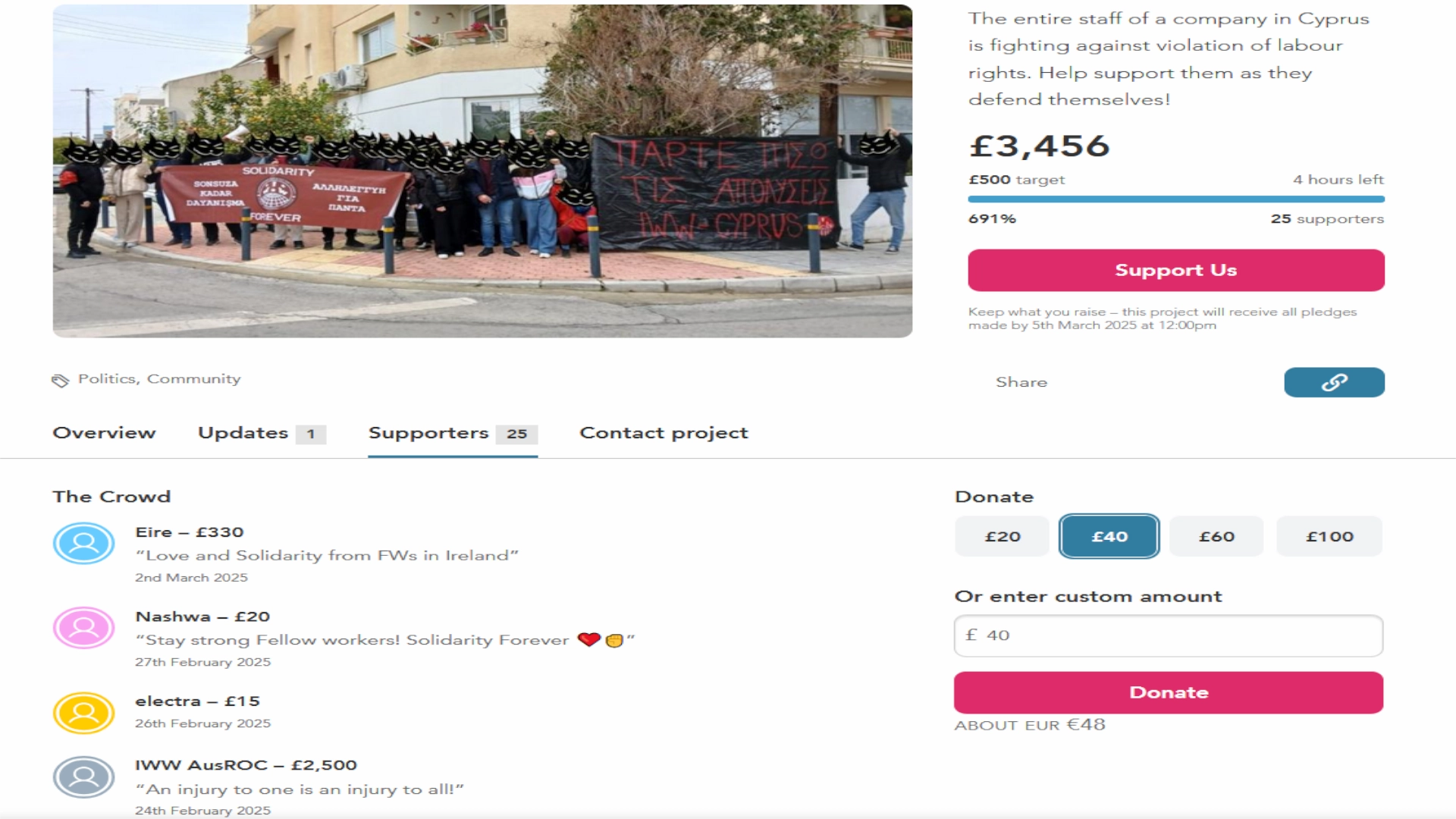Click Nashwa's pink supporter avatar
The width and height of the screenshot is (1456, 819).
click(x=84, y=628)
